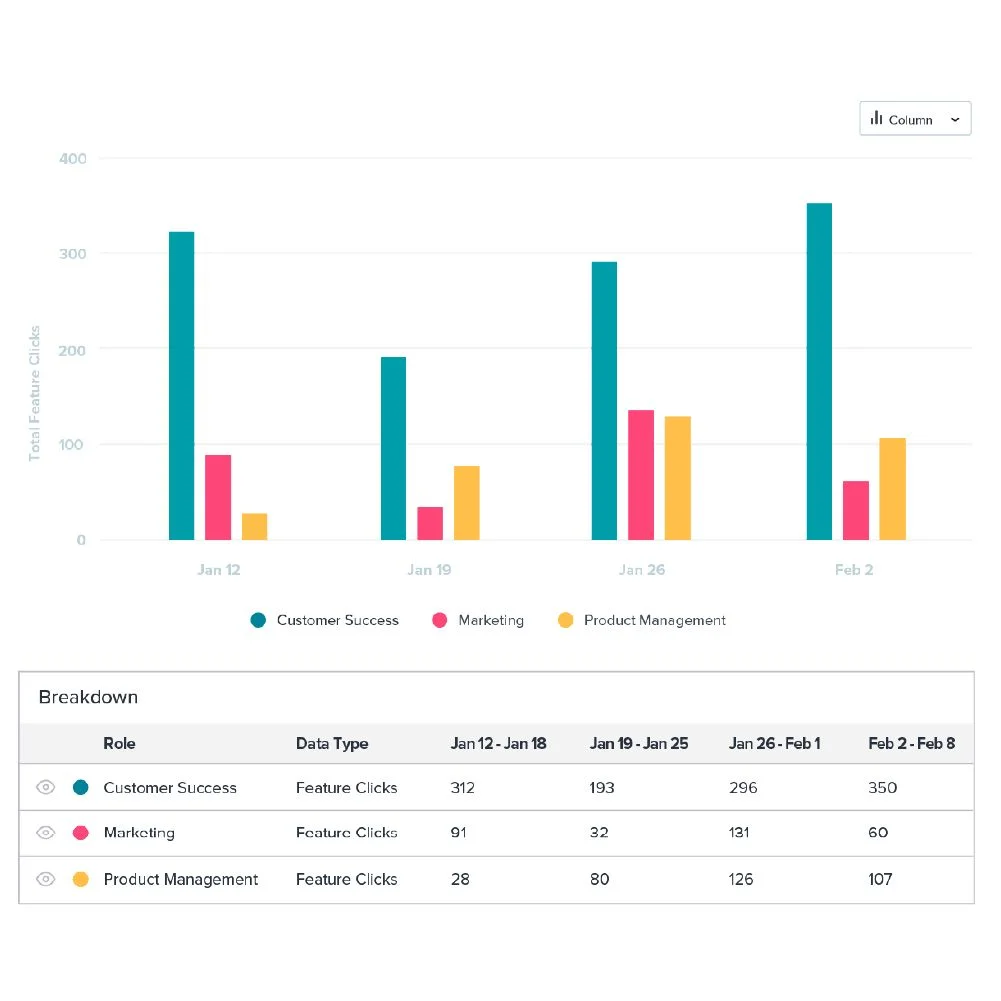Select the Data Type column header
Viewport: 1001px width, 1001px height.
[332, 743]
